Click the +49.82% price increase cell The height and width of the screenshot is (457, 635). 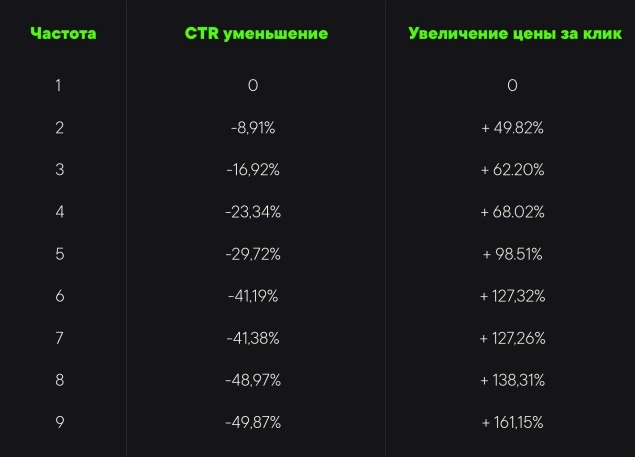click(512, 128)
